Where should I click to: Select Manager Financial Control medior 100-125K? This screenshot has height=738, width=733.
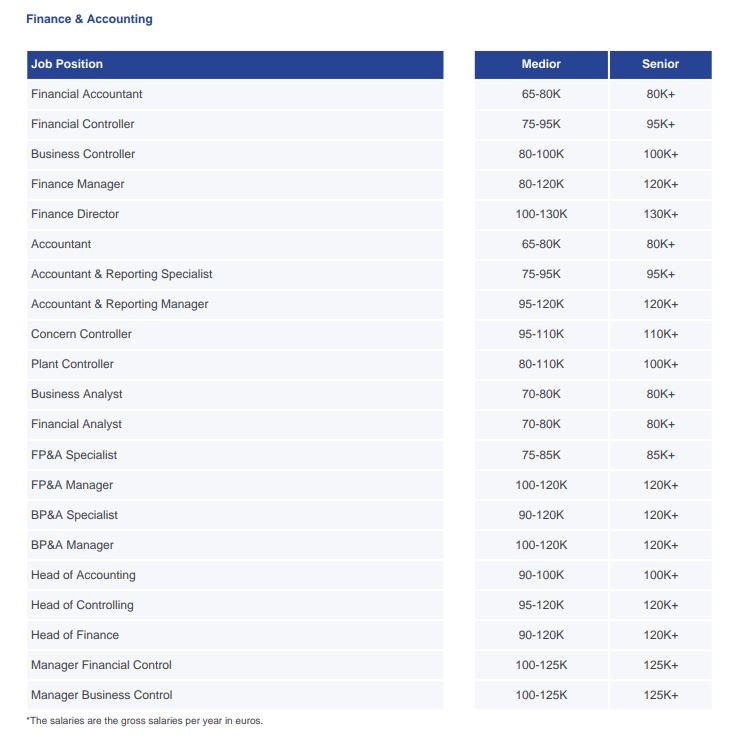(x=541, y=665)
